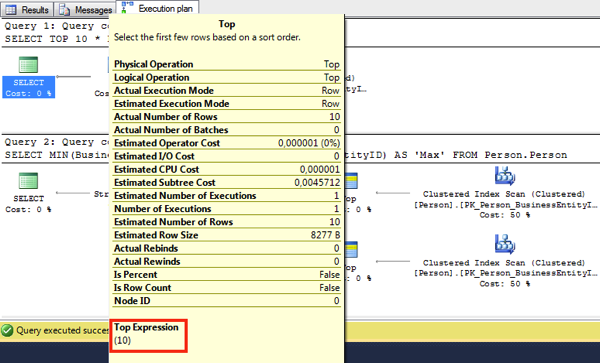600x363 pixels.
Task: Click the Logical Operation row
Action: [227, 77]
